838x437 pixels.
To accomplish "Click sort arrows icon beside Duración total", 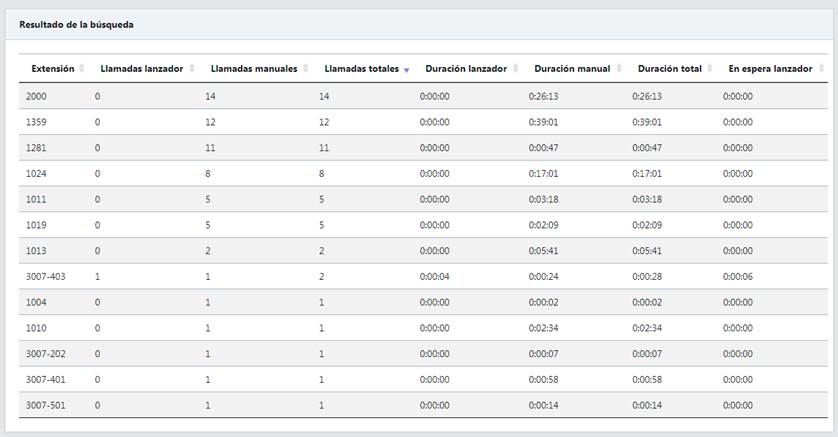I will [710, 69].
